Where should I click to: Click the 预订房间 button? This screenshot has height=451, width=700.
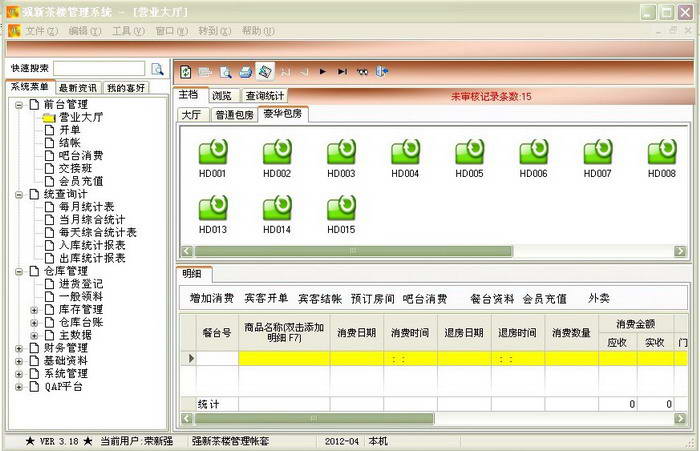(373, 298)
